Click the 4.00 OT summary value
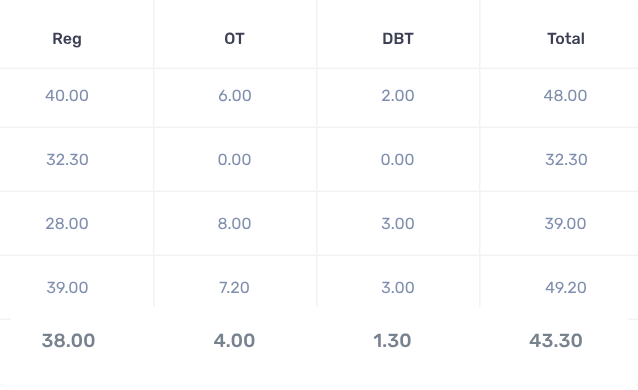 pyautogui.click(x=234, y=340)
